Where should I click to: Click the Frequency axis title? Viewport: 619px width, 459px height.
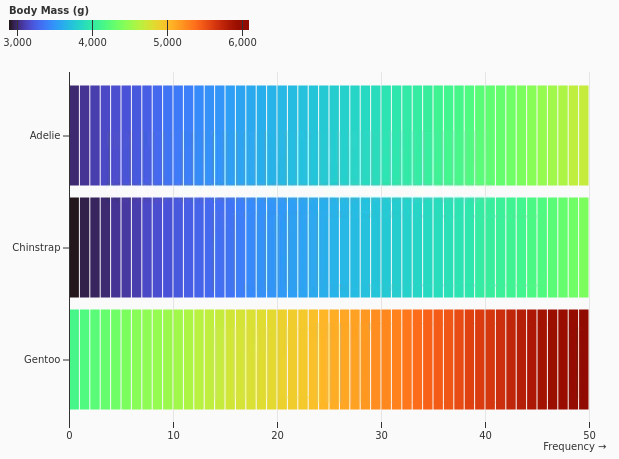[x=574, y=446]
